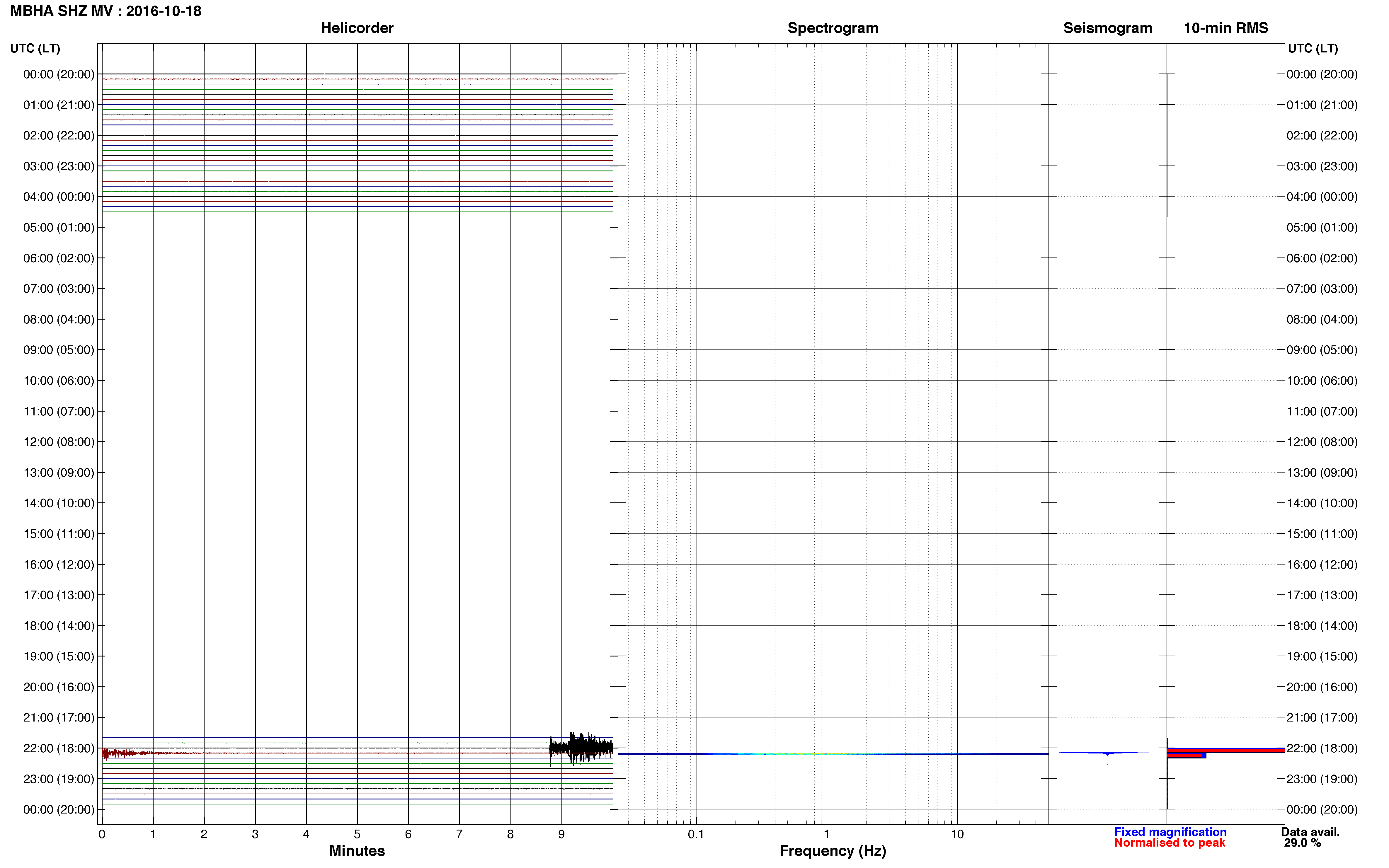Click the frequency axis tick '1'

[x=826, y=835]
